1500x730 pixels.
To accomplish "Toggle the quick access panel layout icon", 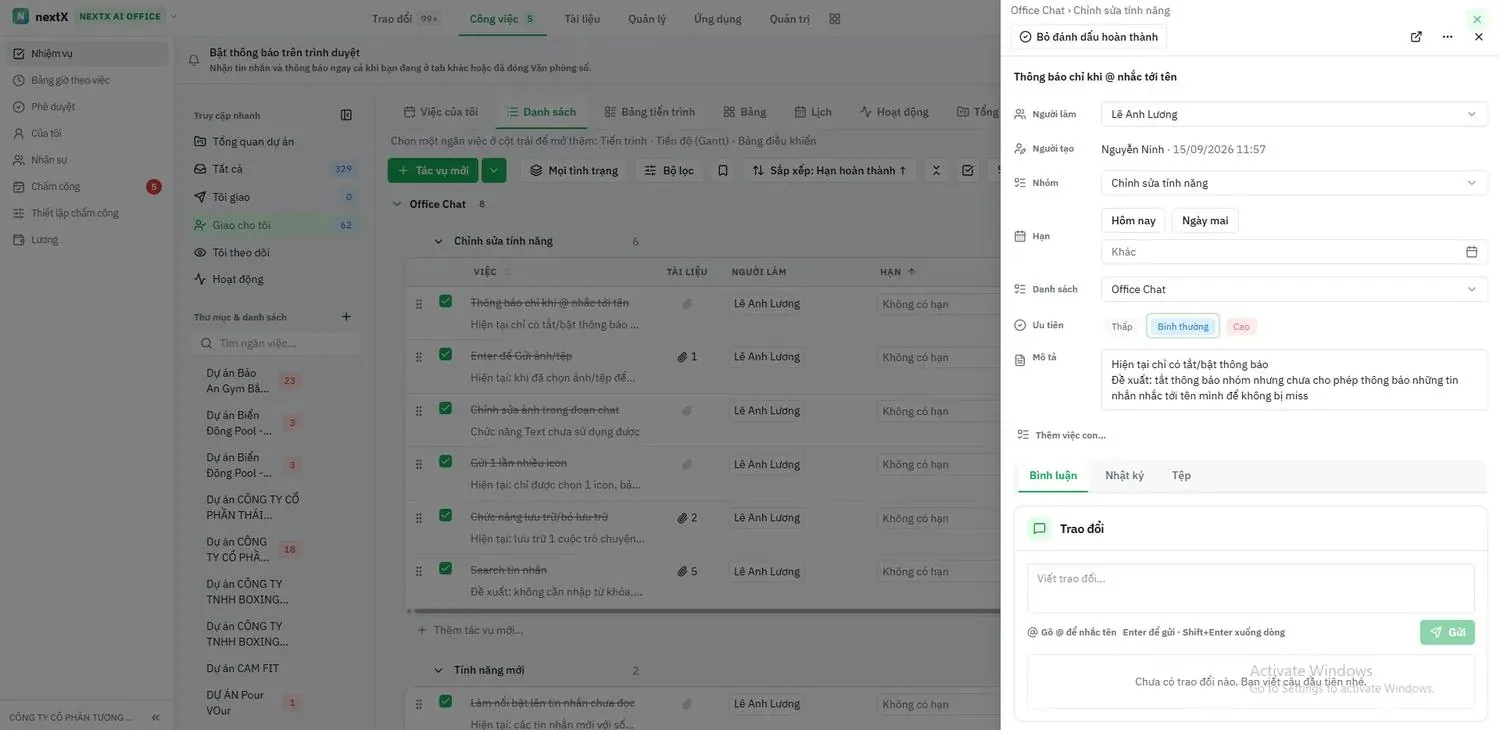I will (x=346, y=115).
